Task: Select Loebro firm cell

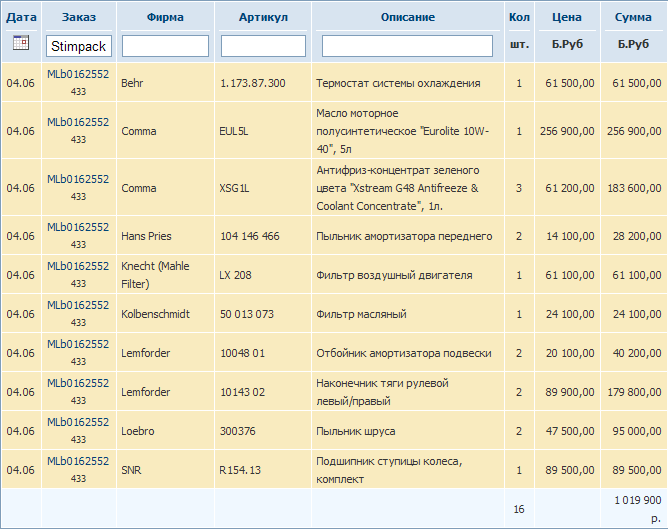Action: [138, 431]
